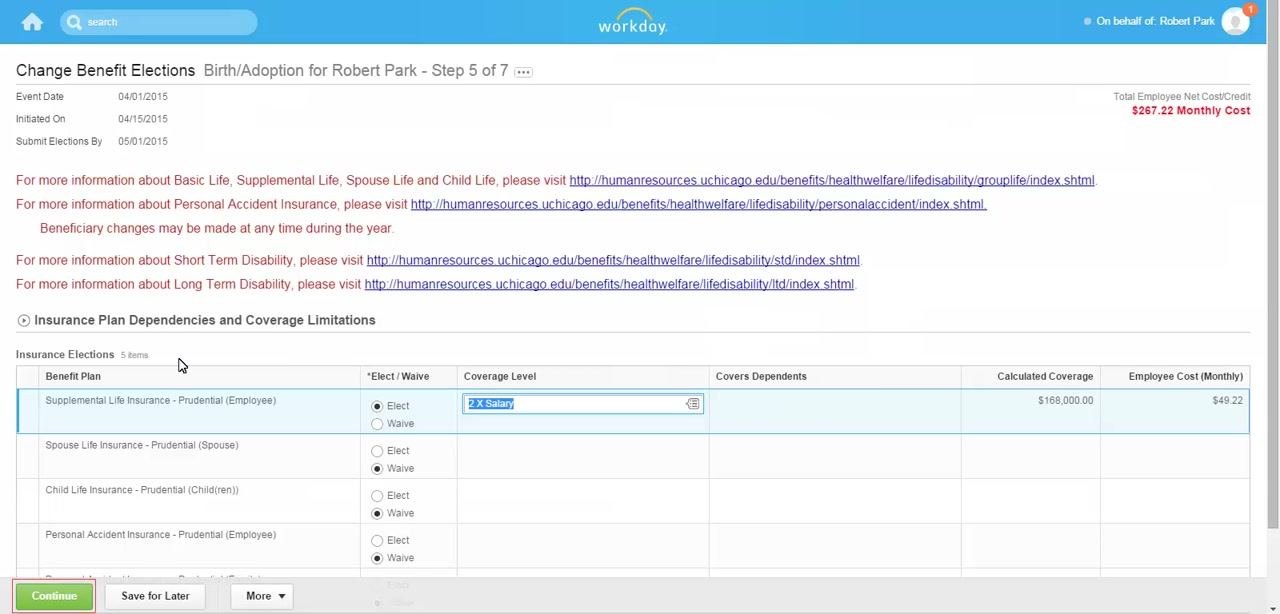This screenshot has width=1280, height=614.
Task: Select Elect for Supplemental Life Insurance
Action: 377,406
